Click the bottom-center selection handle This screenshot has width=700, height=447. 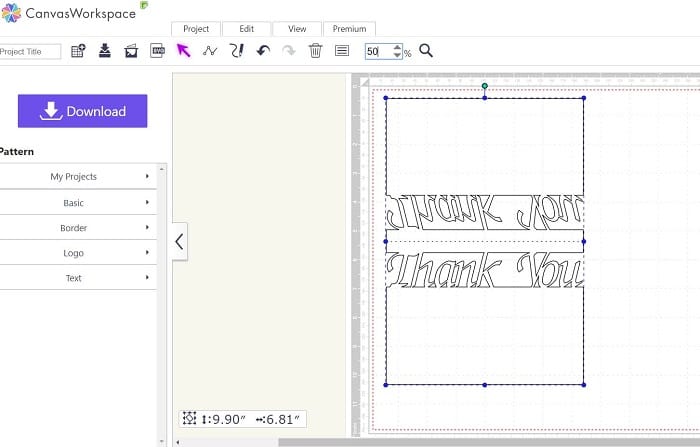click(x=485, y=384)
